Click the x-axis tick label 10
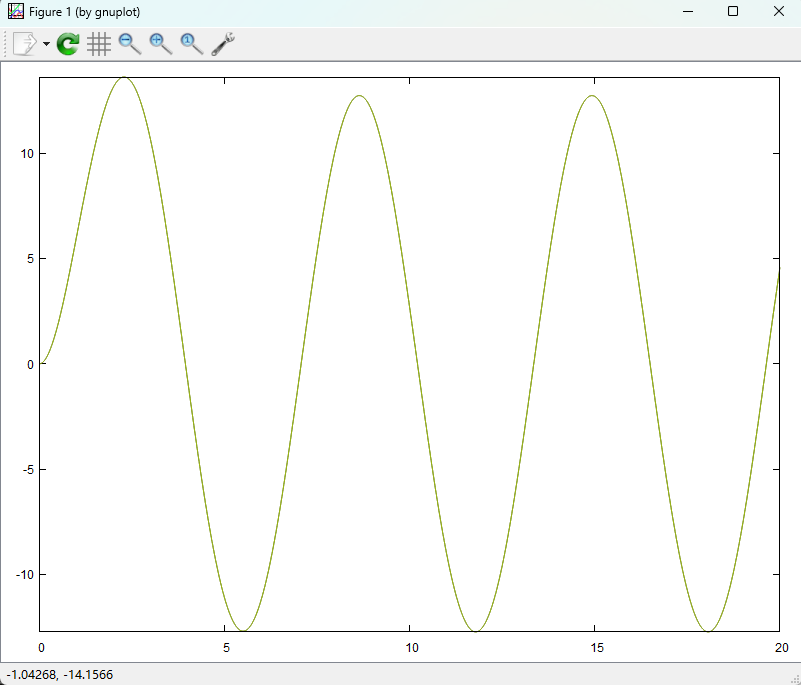This screenshot has width=801, height=685. tap(410, 647)
